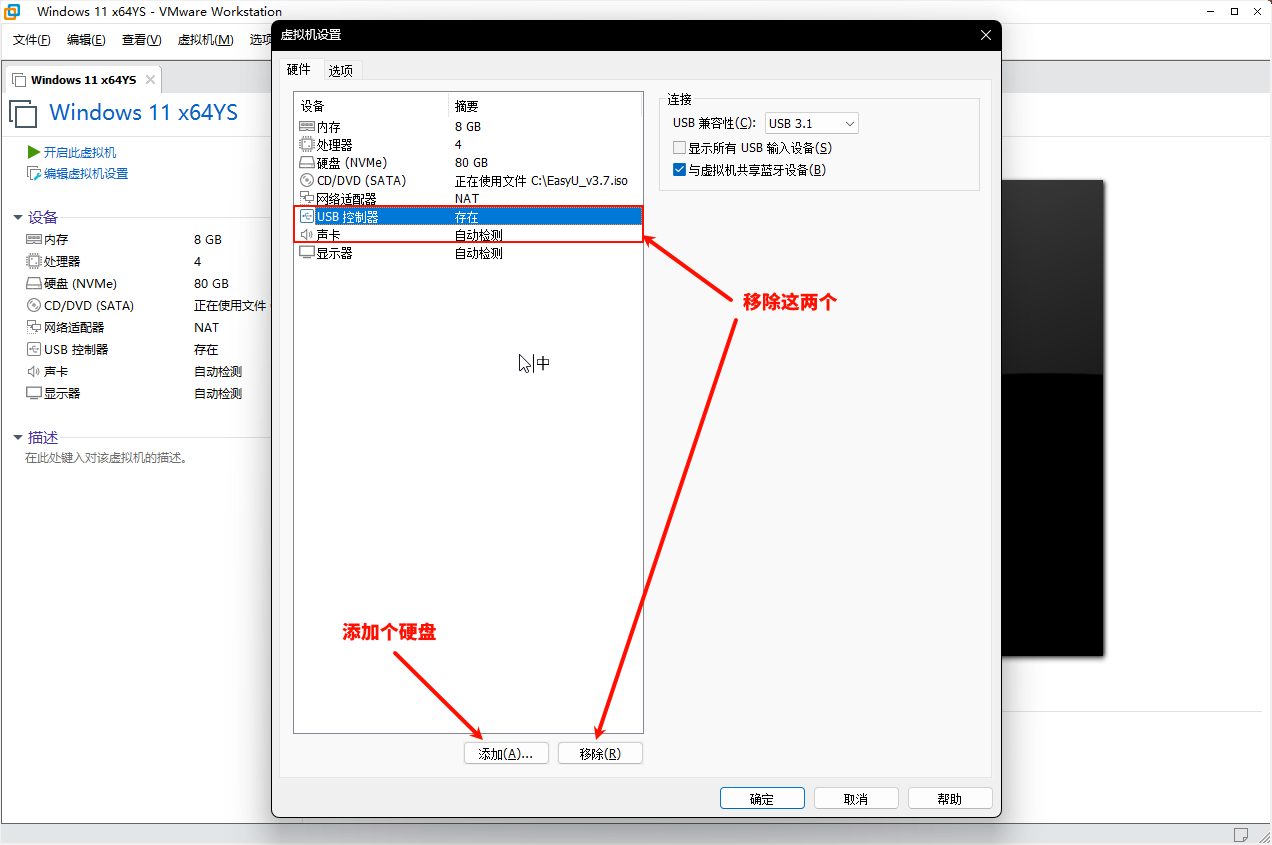Click the 显示器 icon in the main window's device list
This screenshot has height=845, width=1272.
[34, 394]
